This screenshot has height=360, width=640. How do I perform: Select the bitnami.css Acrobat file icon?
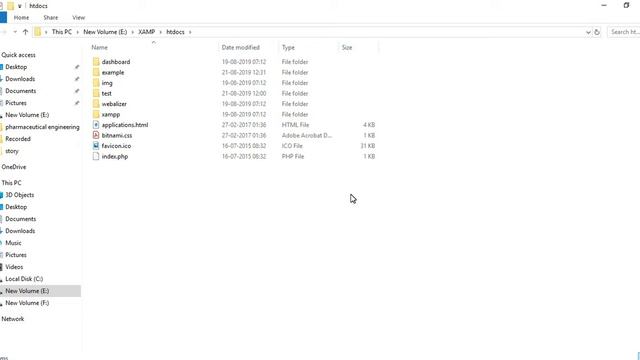[96, 135]
